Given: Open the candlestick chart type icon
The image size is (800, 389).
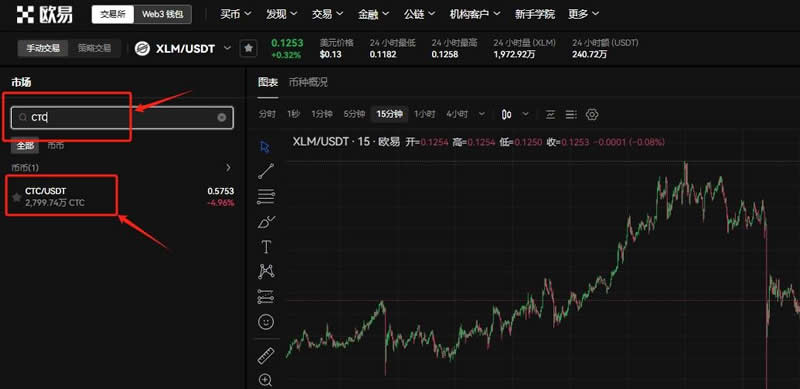Looking at the screenshot, I should pos(506,114).
